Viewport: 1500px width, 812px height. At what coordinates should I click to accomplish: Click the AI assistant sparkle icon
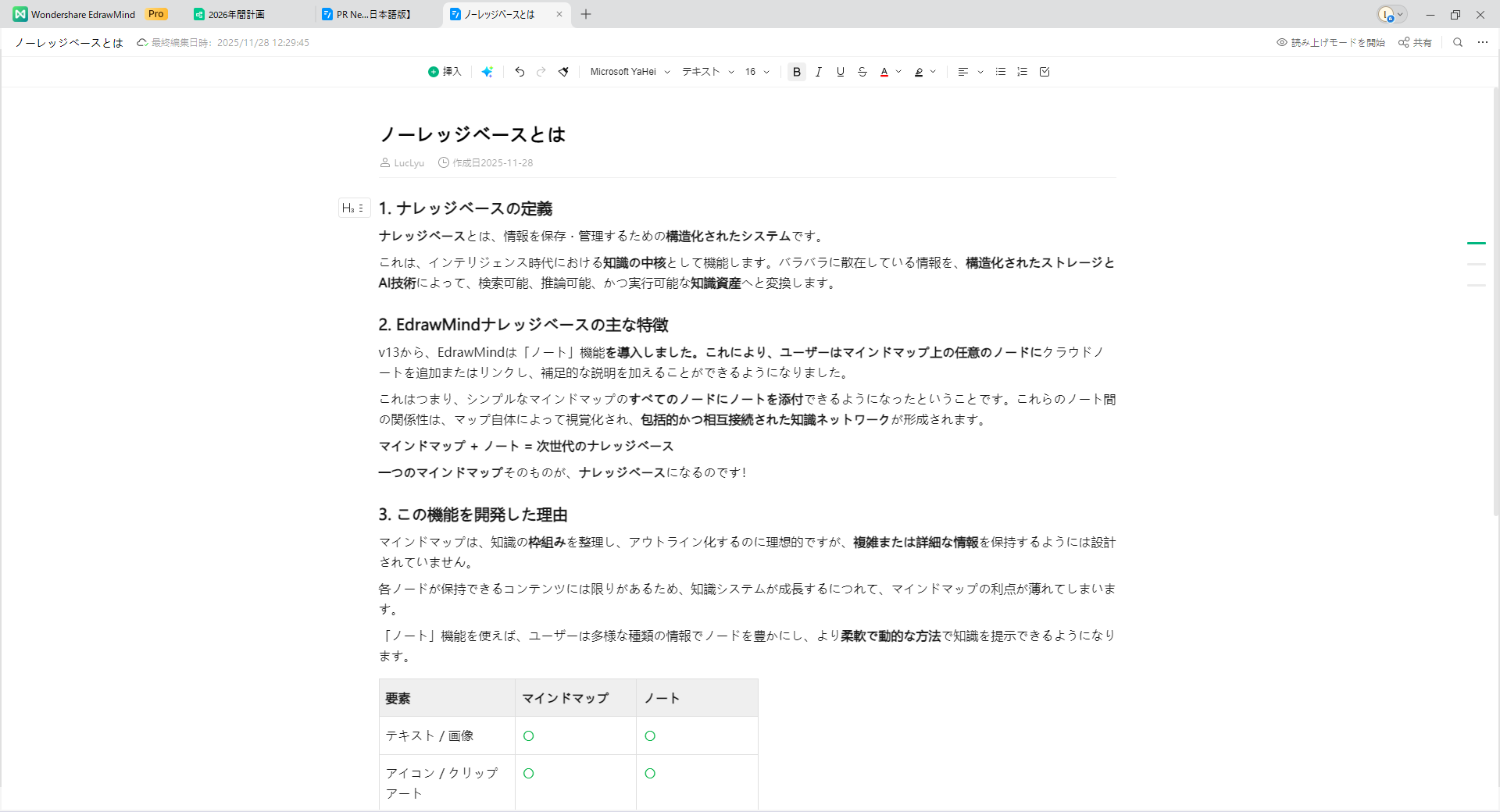pyautogui.click(x=487, y=71)
